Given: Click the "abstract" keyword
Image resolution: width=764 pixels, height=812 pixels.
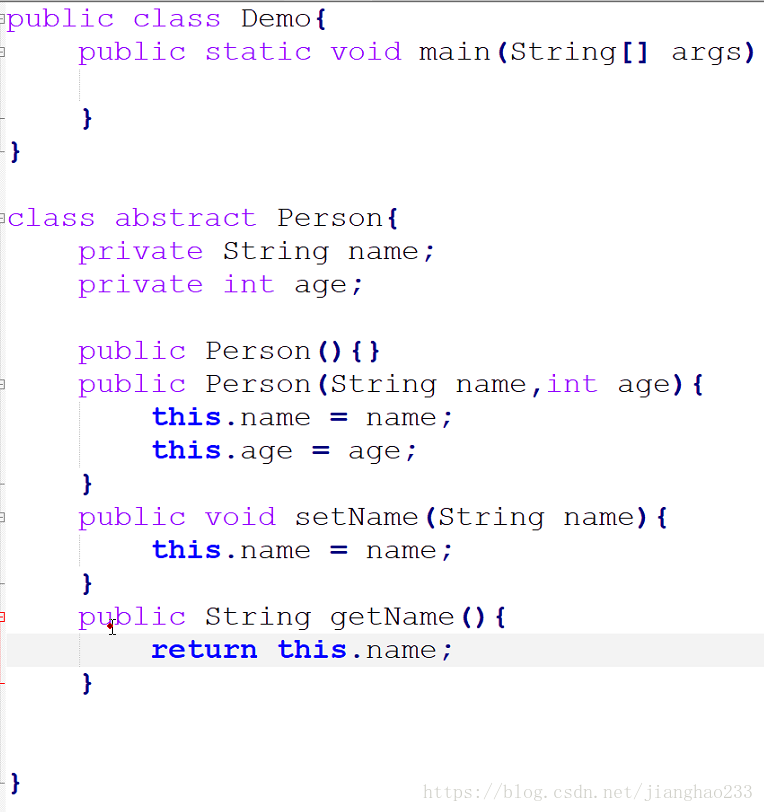Looking at the screenshot, I should coord(186,218).
